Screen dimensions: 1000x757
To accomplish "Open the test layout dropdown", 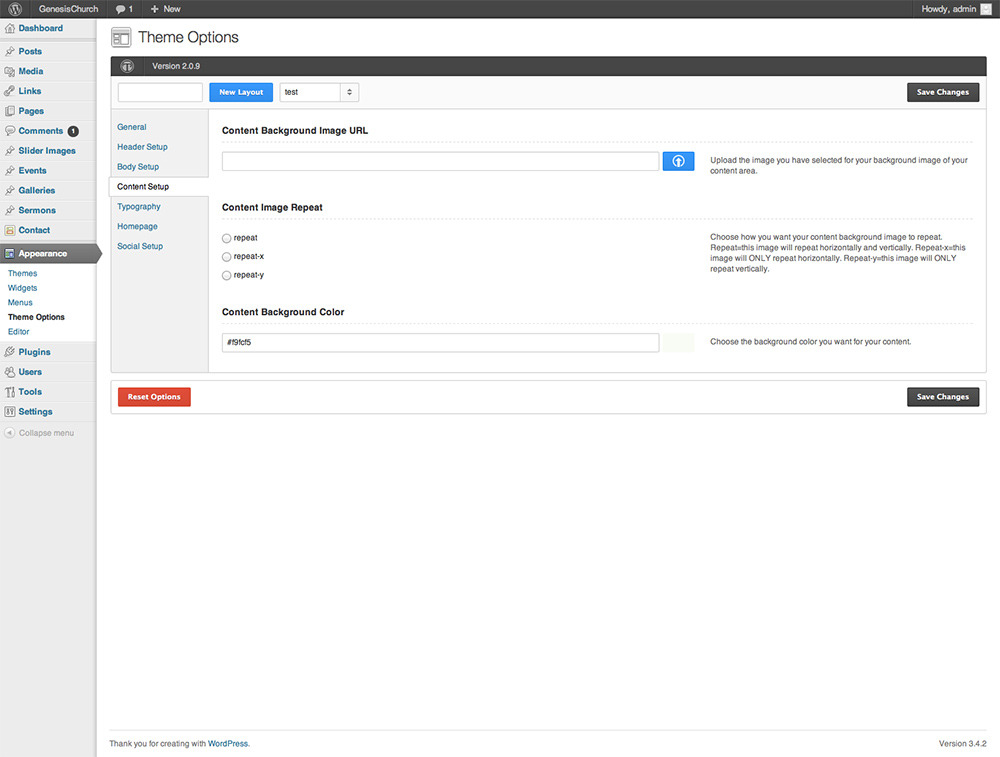I will 319,92.
